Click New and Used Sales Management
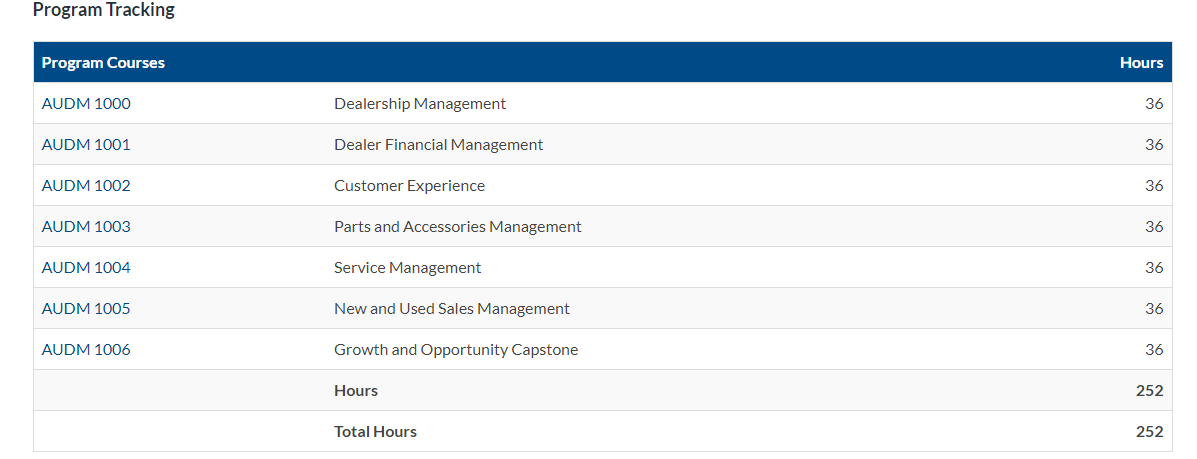 (451, 309)
